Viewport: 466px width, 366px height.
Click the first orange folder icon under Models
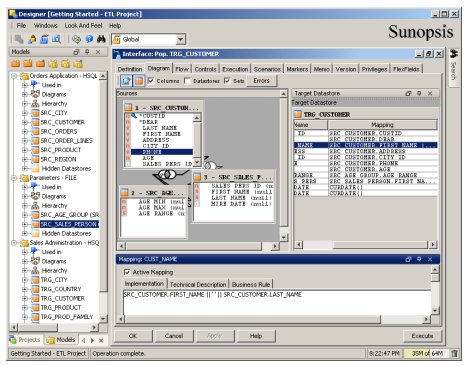pos(16,63)
